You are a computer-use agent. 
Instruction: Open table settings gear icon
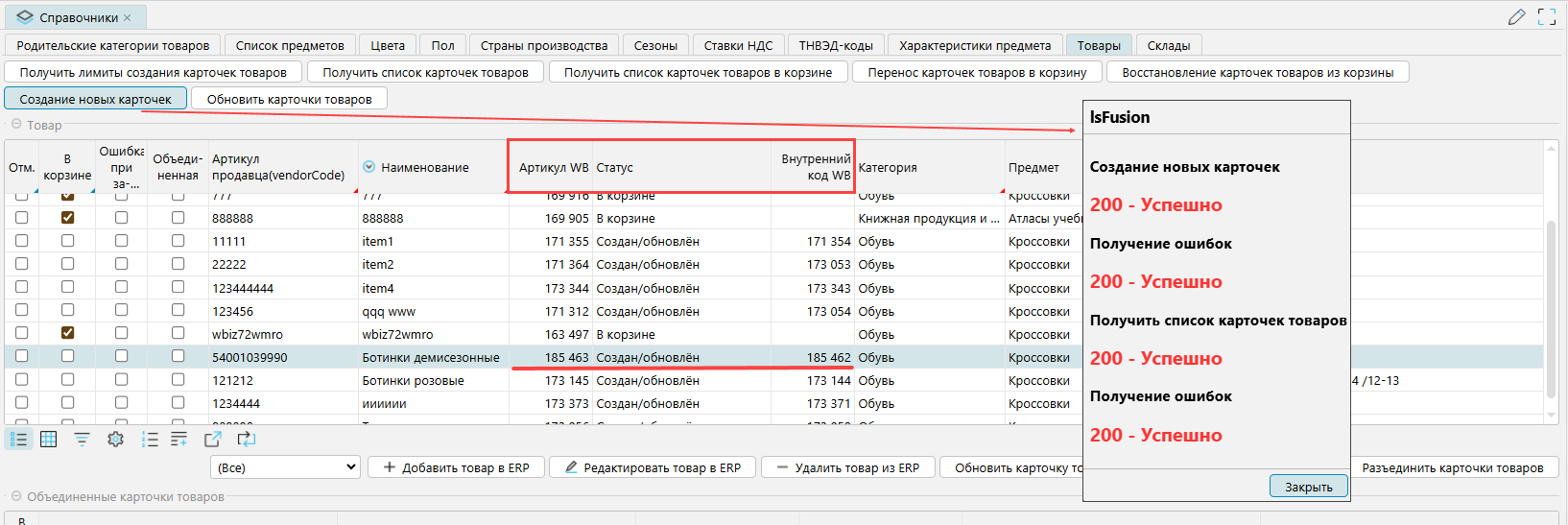115,440
